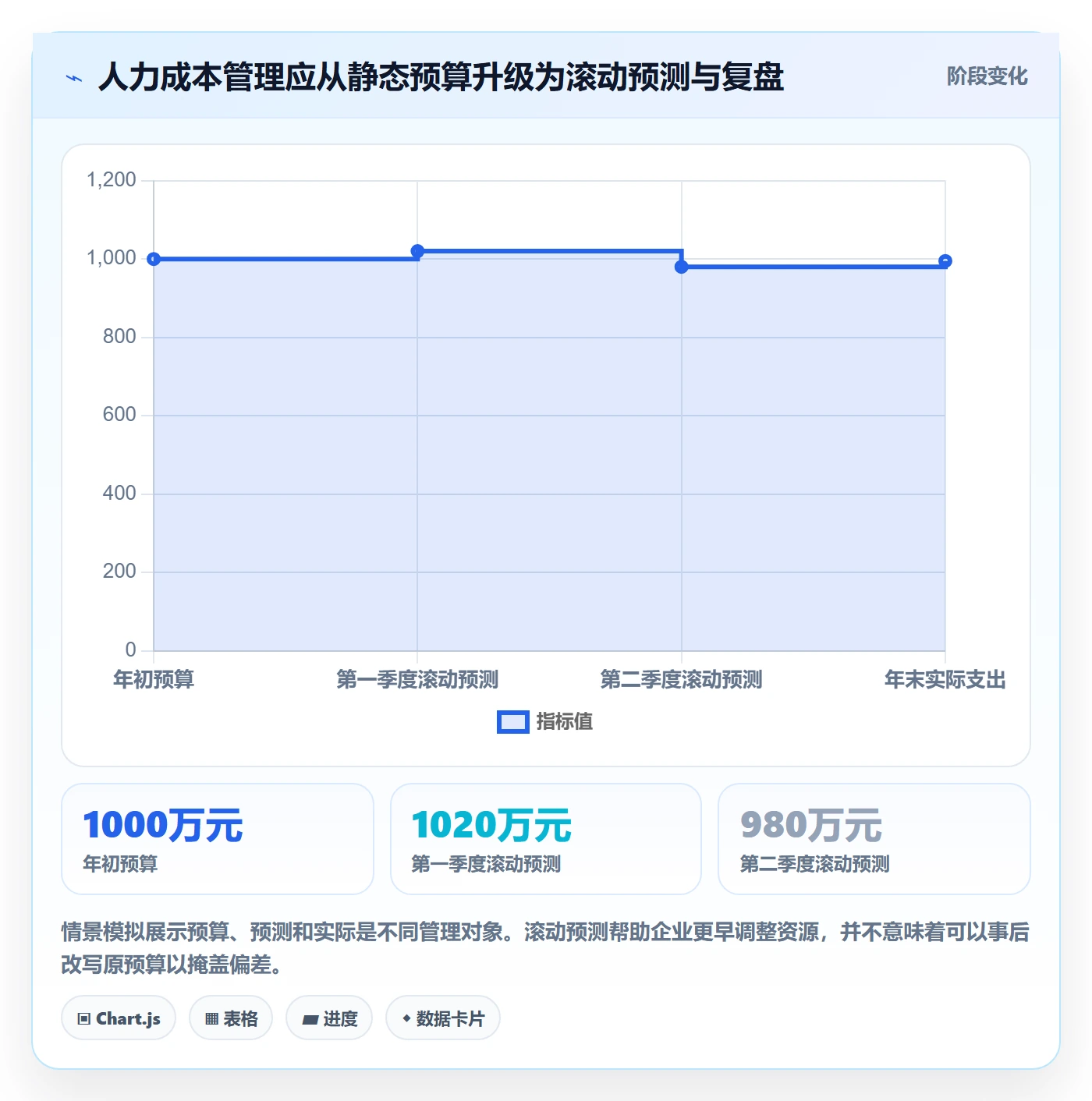The width and height of the screenshot is (1092, 1101).
Task: Click the 第二季度滚动预测 caption under 980万元
Action: [x=815, y=864]
